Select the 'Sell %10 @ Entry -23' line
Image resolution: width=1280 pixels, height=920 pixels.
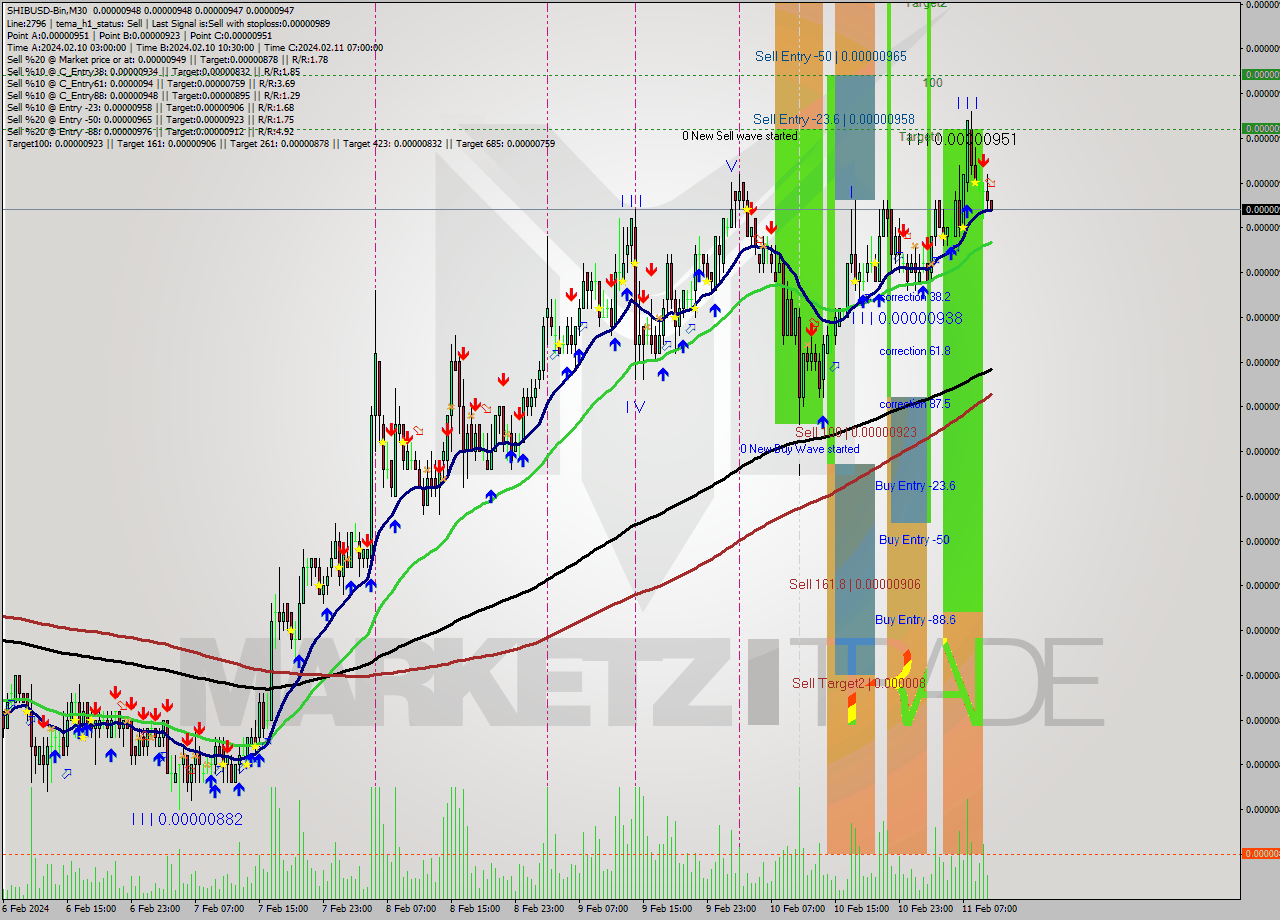coord(150,108)
